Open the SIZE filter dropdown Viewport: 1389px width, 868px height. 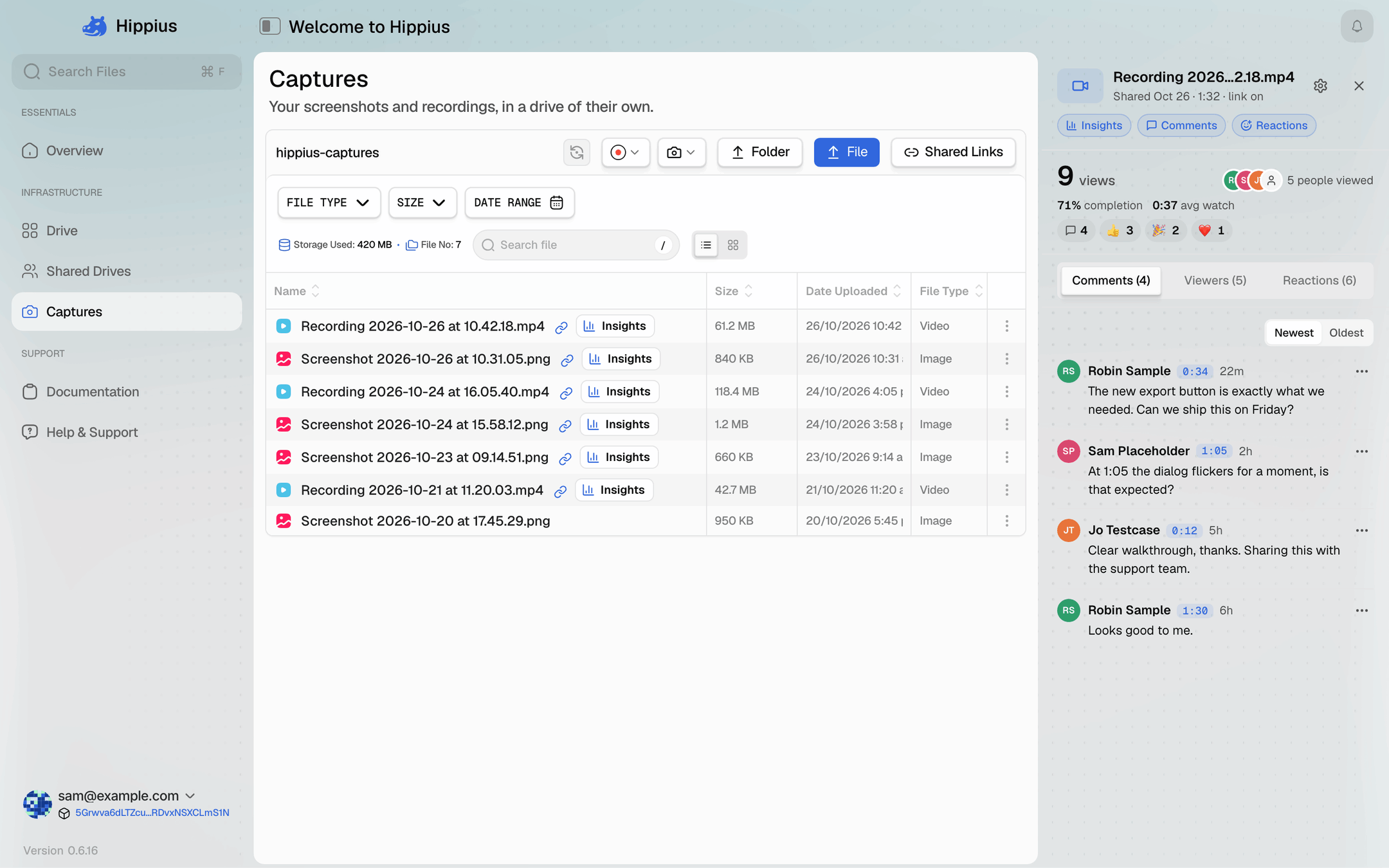click(x=422, y=203)
